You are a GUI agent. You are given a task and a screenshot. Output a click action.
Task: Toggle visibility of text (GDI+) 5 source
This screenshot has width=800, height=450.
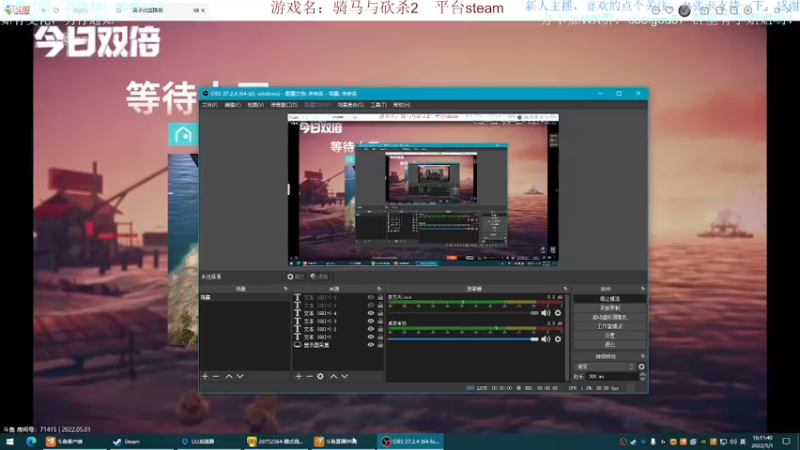click(371, 297)
